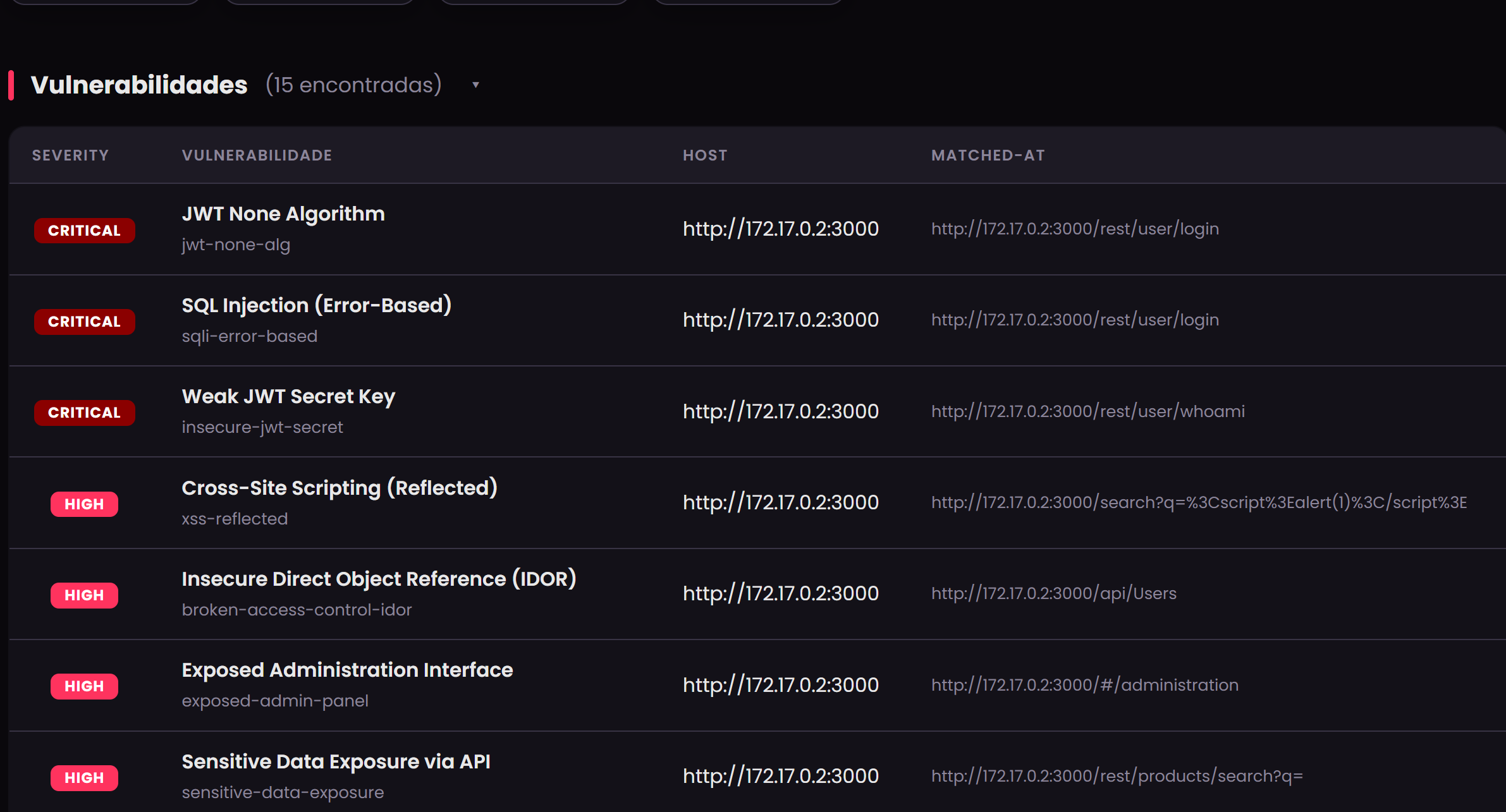Filter by the HIGH badge on xss-reflected

coord(84,504)
